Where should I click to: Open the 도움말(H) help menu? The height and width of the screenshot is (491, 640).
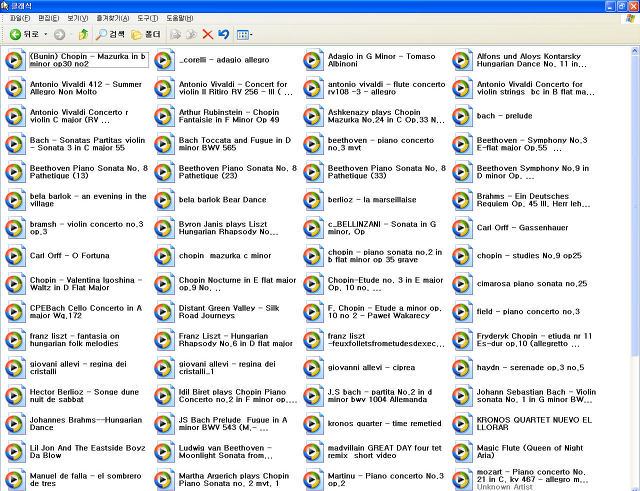[180, 18]
